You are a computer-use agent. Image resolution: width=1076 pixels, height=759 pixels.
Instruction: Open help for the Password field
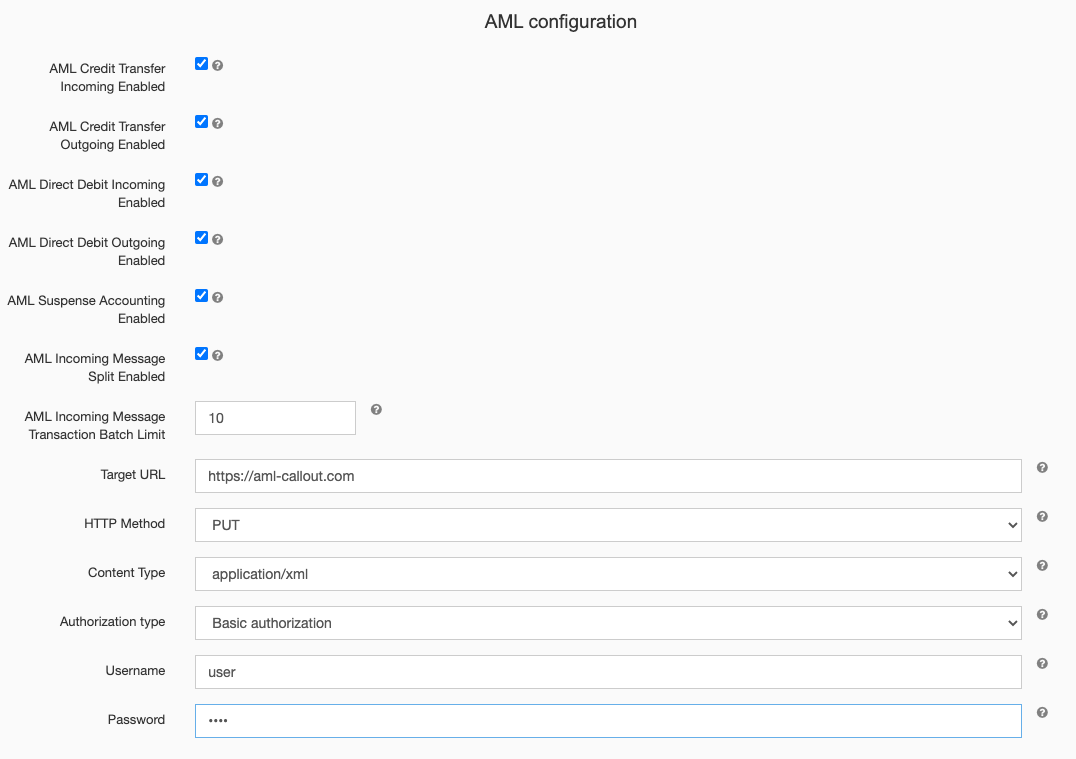pyautogui.click(x=1042, y=711)
